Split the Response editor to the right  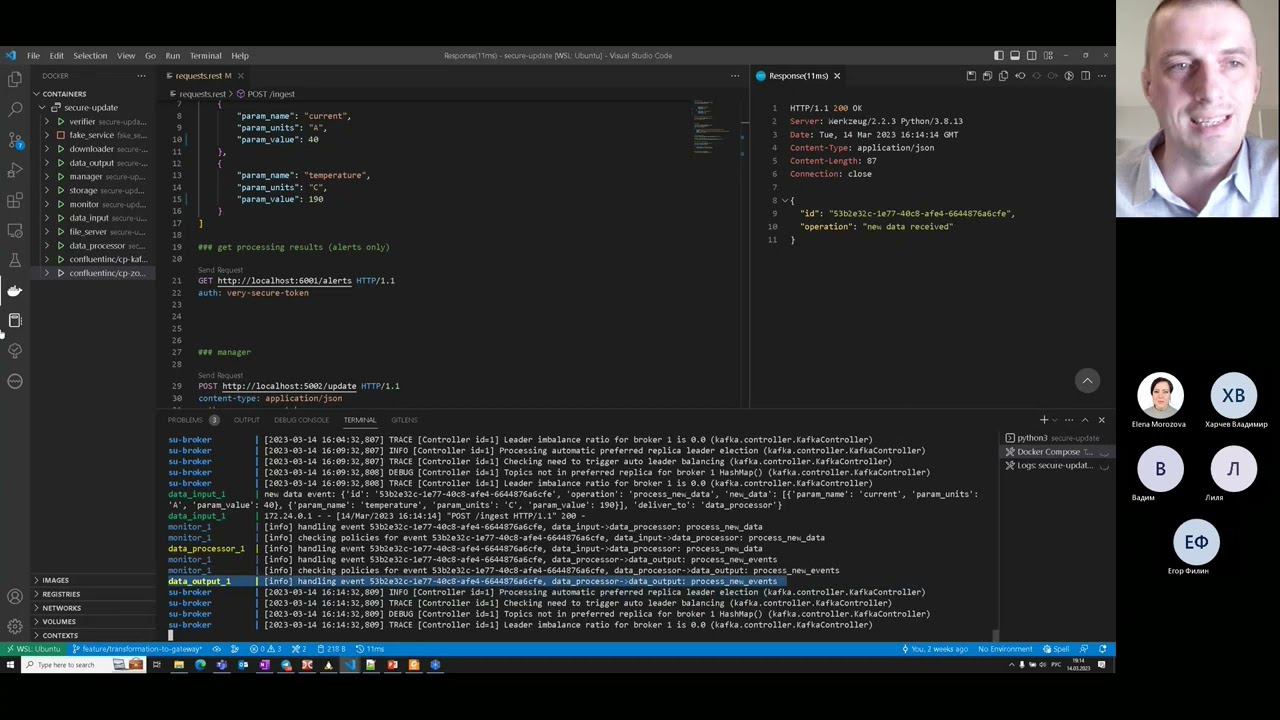point(1085,76)
